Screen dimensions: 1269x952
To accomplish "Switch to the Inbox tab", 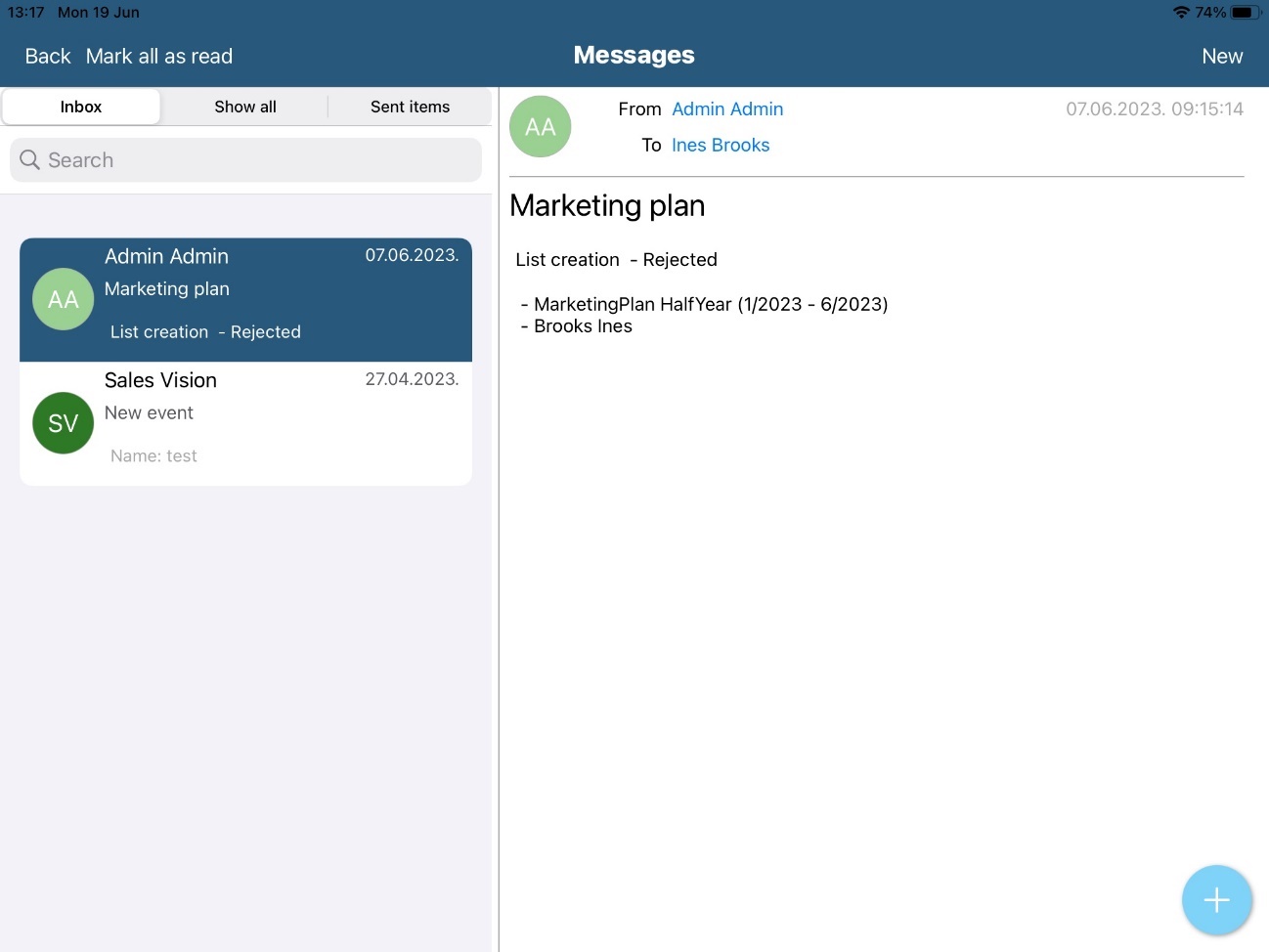I will 81,107.
